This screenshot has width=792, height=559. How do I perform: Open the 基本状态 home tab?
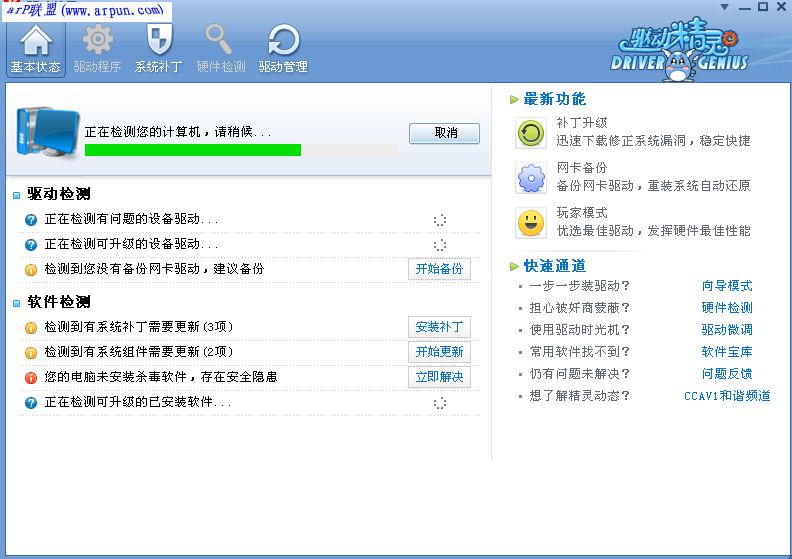pyautogui.click(x=36, y=49)
